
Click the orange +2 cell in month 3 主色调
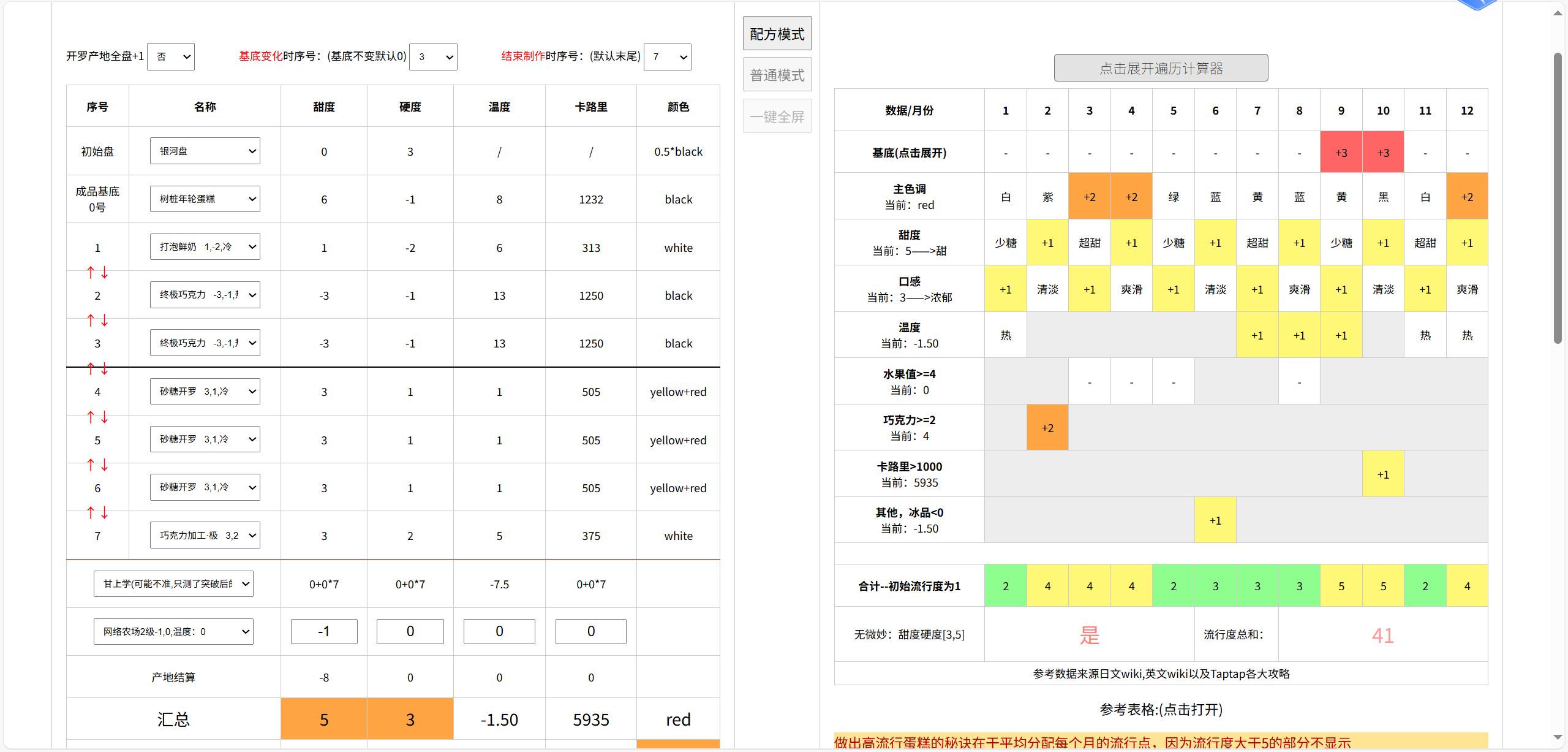coord(1089,197)
